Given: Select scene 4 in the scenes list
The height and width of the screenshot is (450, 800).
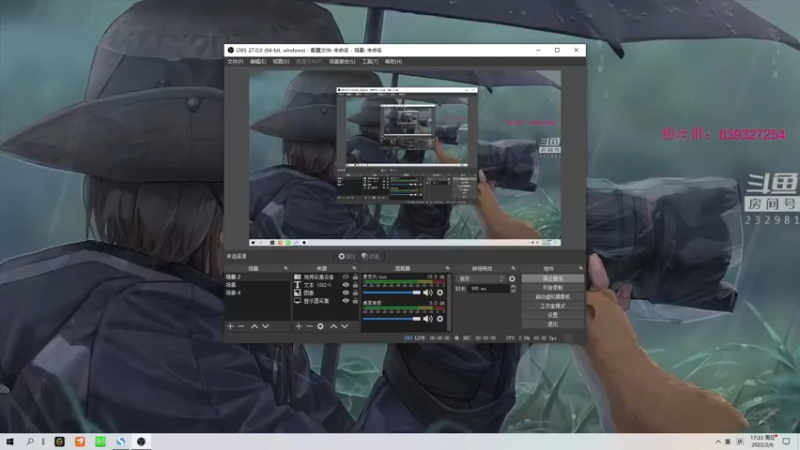Looking at the screenshot, I should point(258,293).
